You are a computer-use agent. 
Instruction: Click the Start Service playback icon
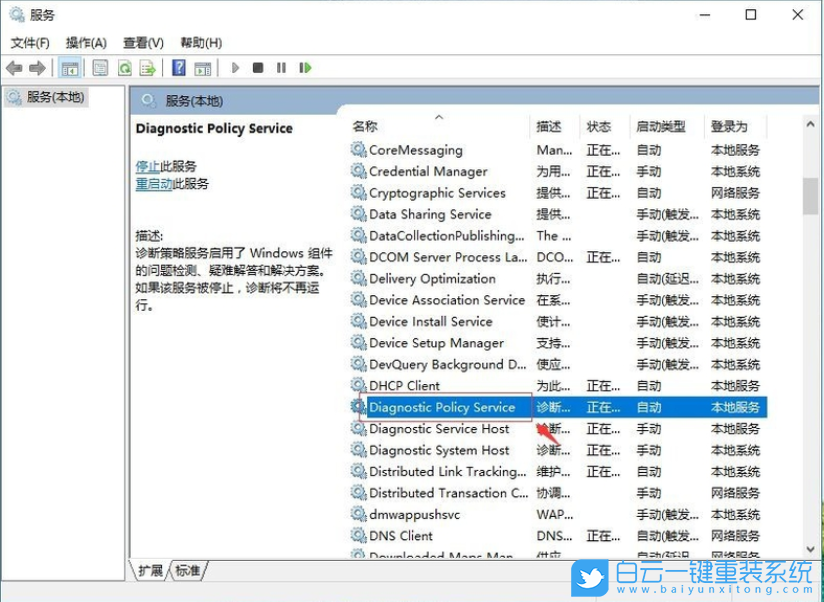(234, 68)
